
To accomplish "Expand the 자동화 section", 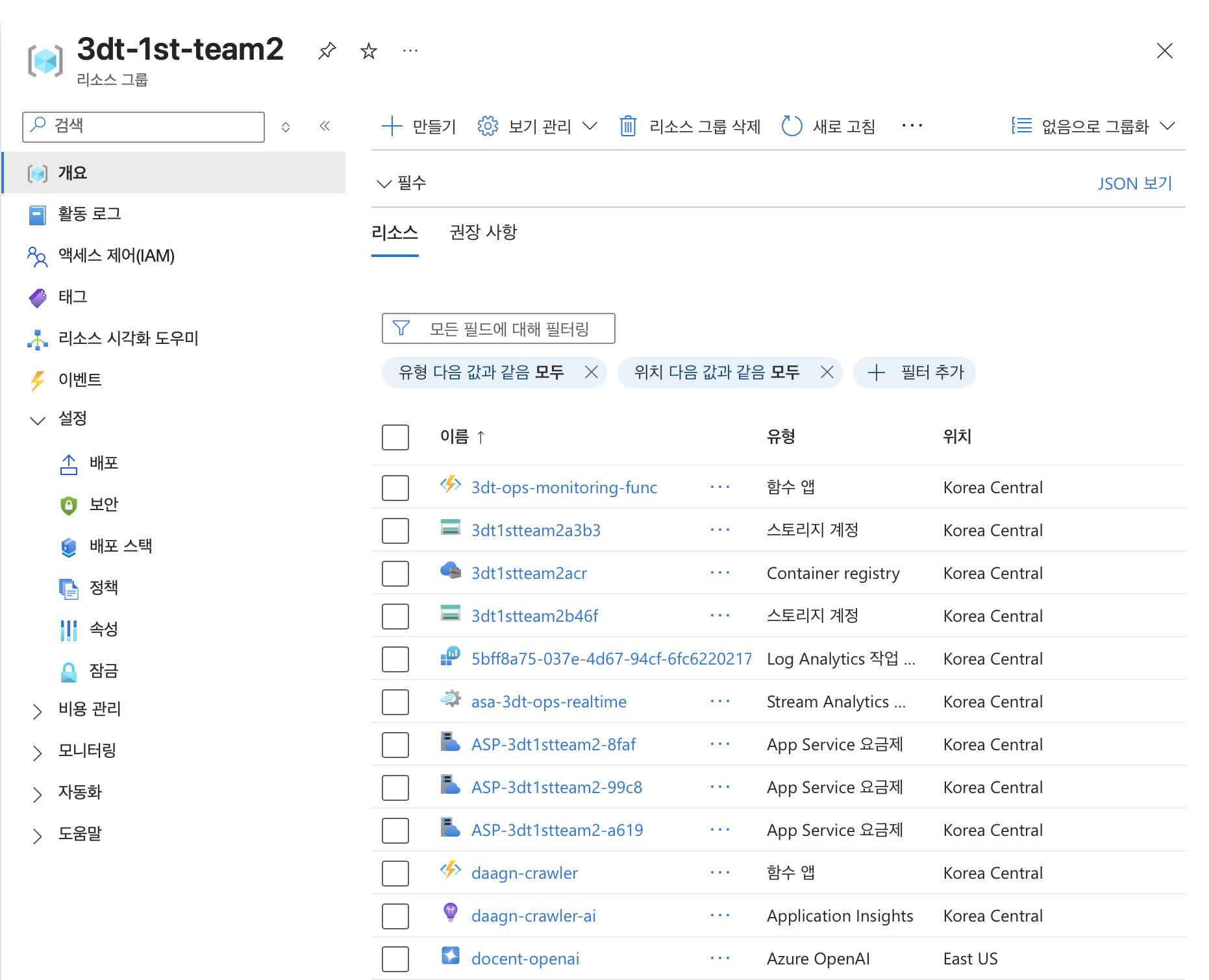I will pyautogui.click(x=38, y=794).
